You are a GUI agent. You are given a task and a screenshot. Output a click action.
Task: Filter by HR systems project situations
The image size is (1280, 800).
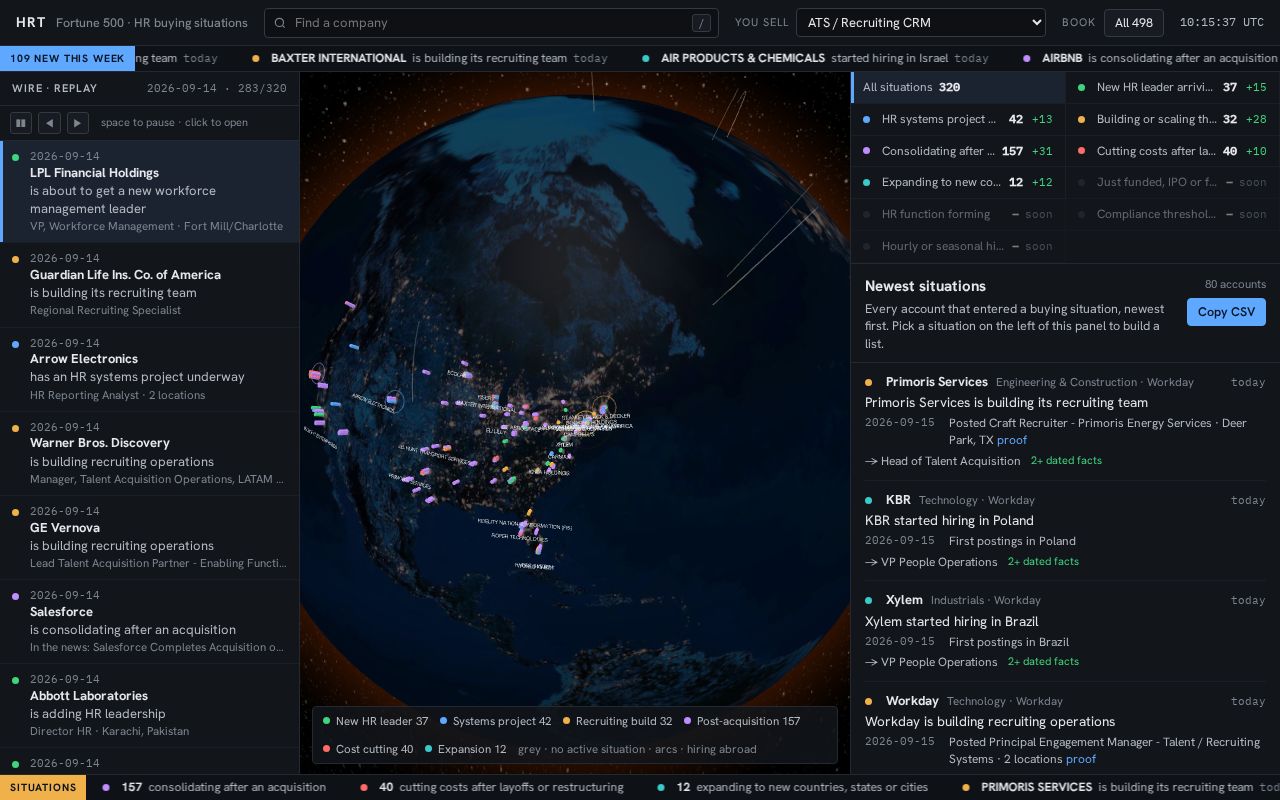pos(958,119)
